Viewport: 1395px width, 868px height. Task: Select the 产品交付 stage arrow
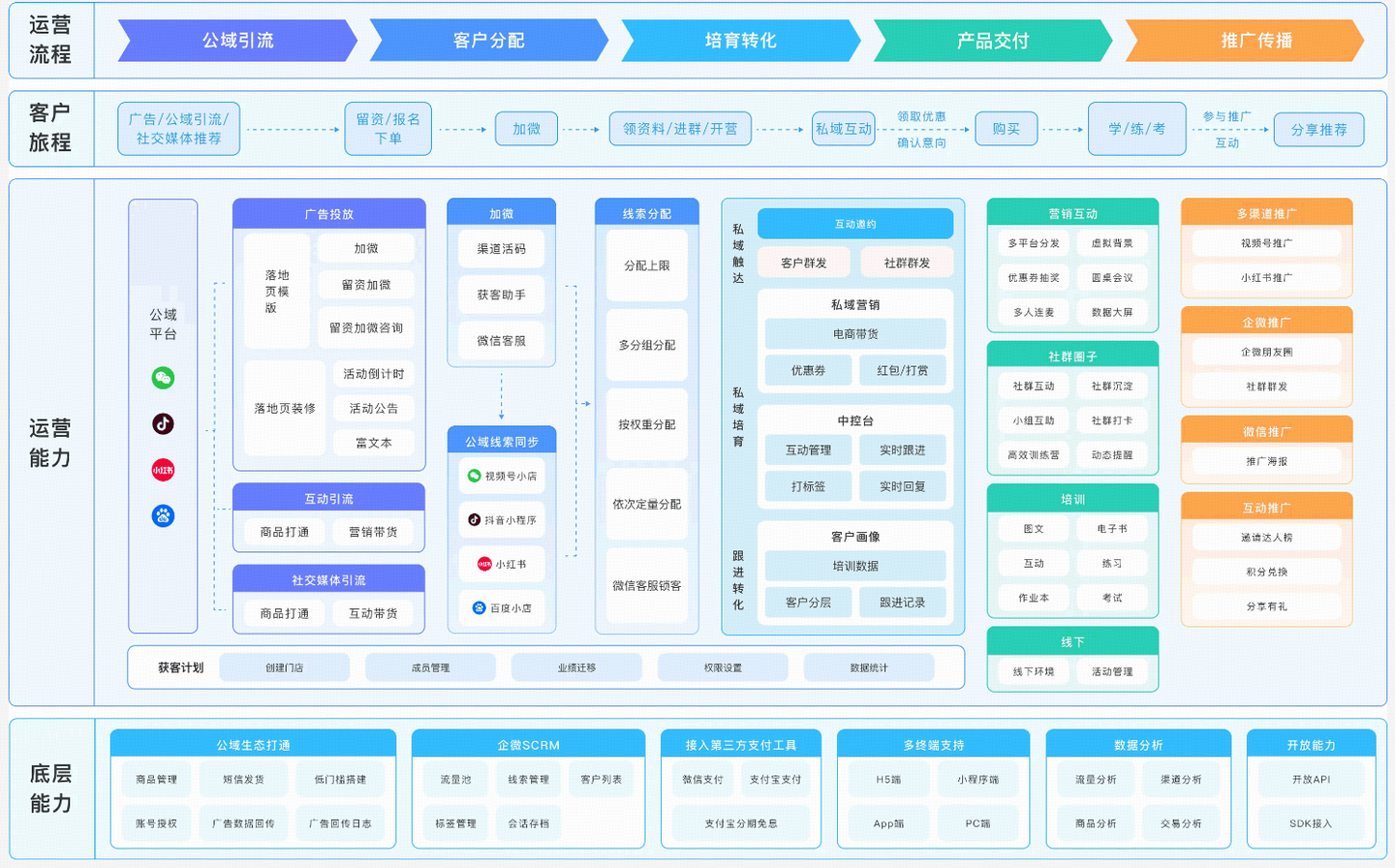point(990,41)
